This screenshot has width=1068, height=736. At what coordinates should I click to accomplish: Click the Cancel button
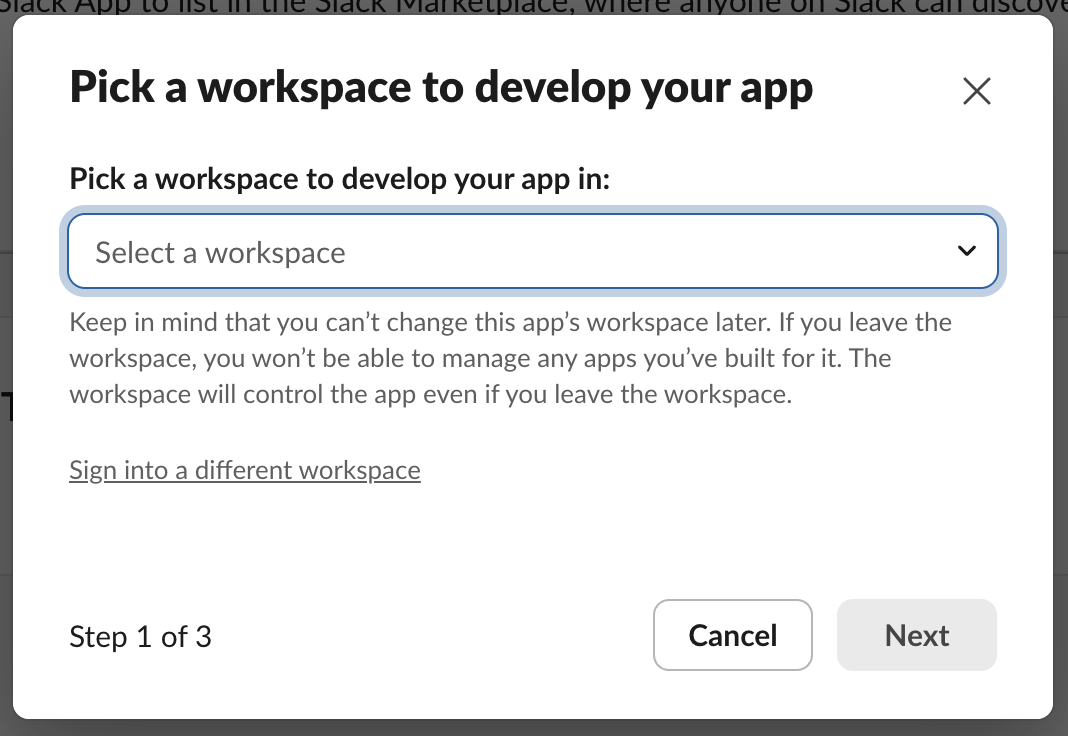(733, 635)
